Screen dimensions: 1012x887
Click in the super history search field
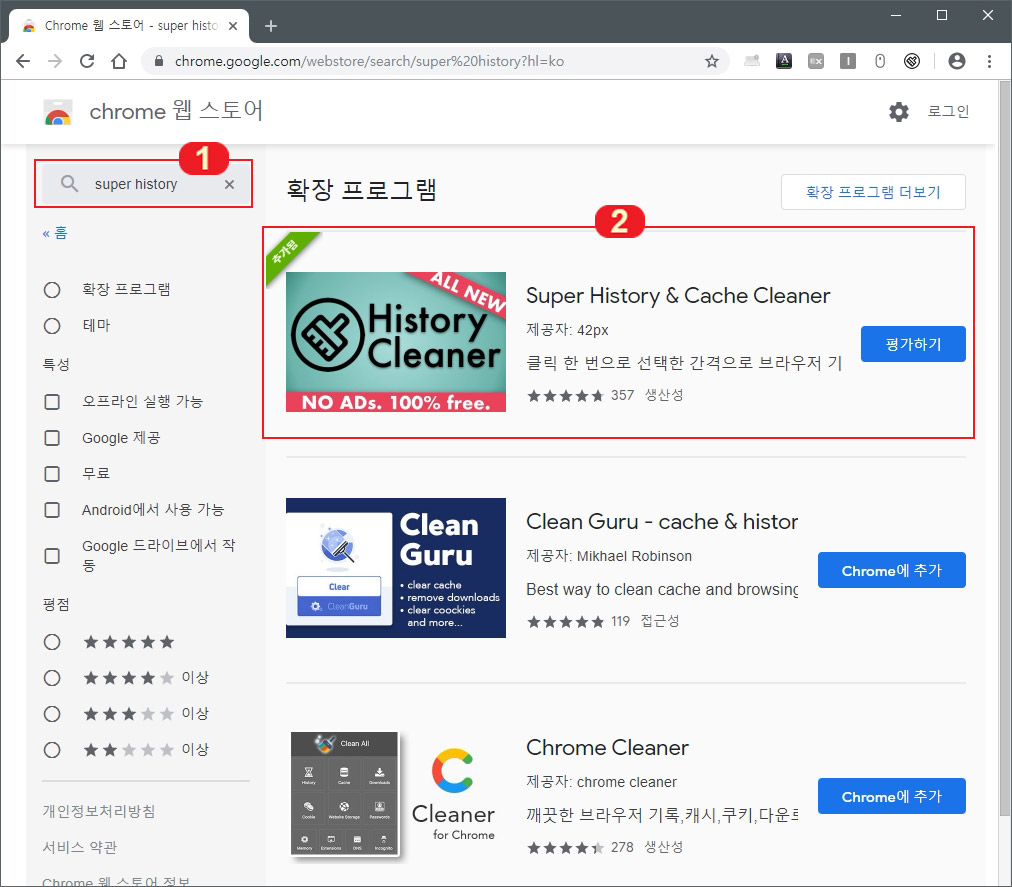click(x=145, y=184)
